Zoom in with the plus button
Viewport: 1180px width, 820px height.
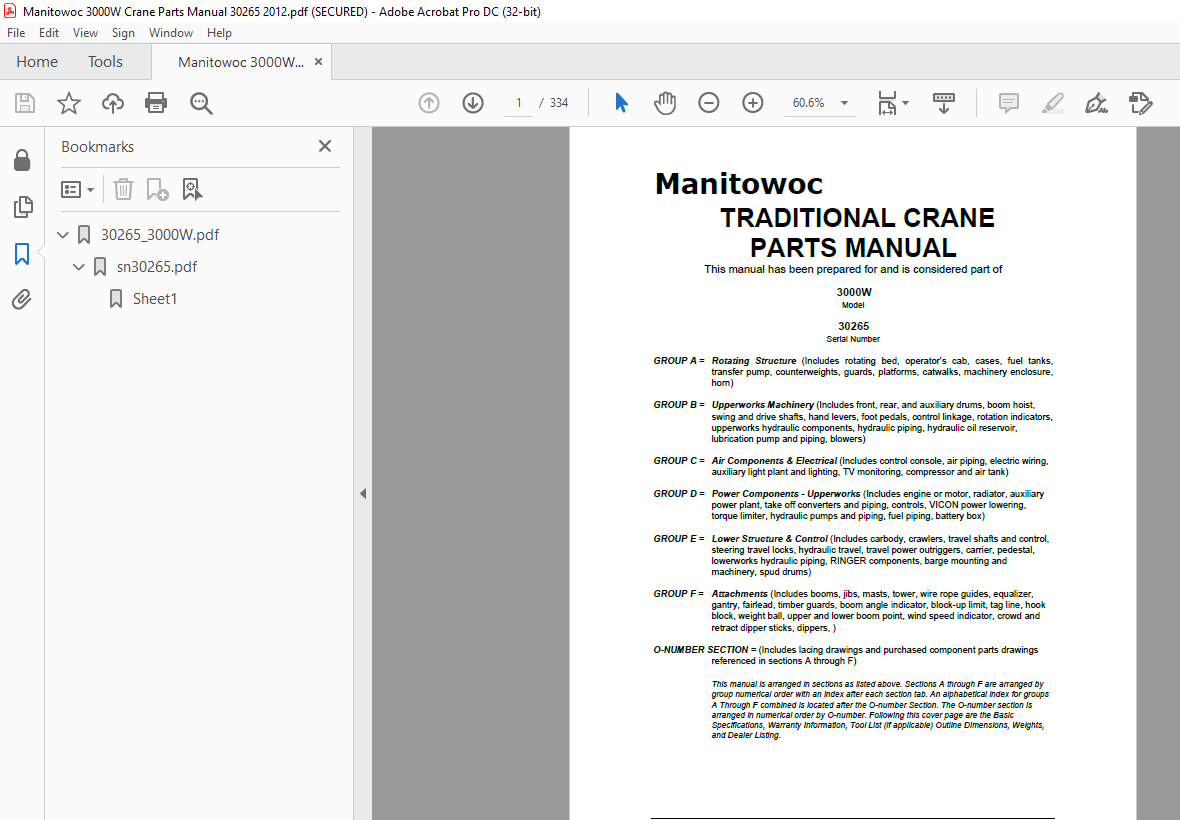753,103
